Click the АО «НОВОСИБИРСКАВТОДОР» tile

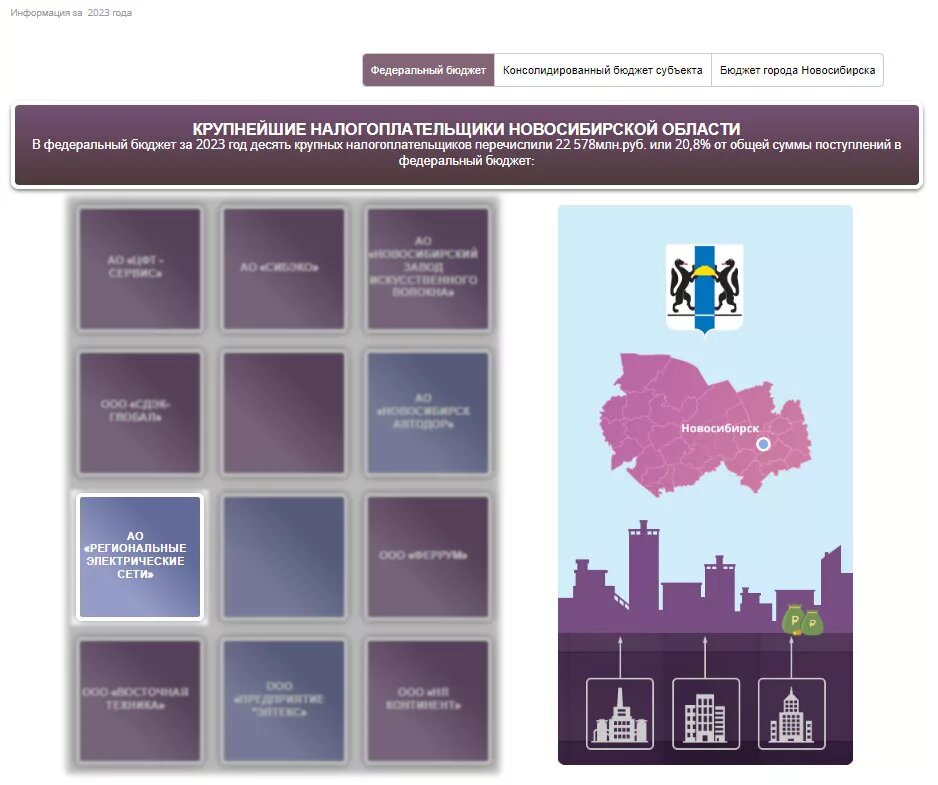[428, 413]
